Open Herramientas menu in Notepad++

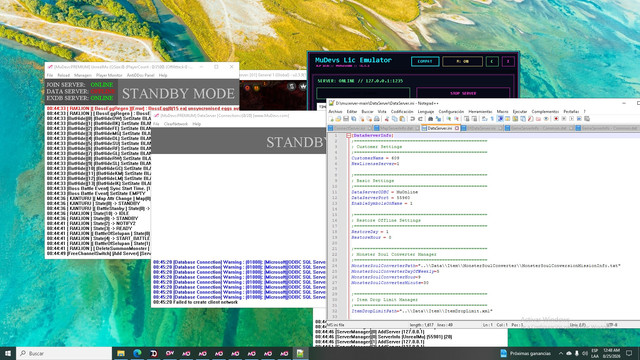click(480, 111)
